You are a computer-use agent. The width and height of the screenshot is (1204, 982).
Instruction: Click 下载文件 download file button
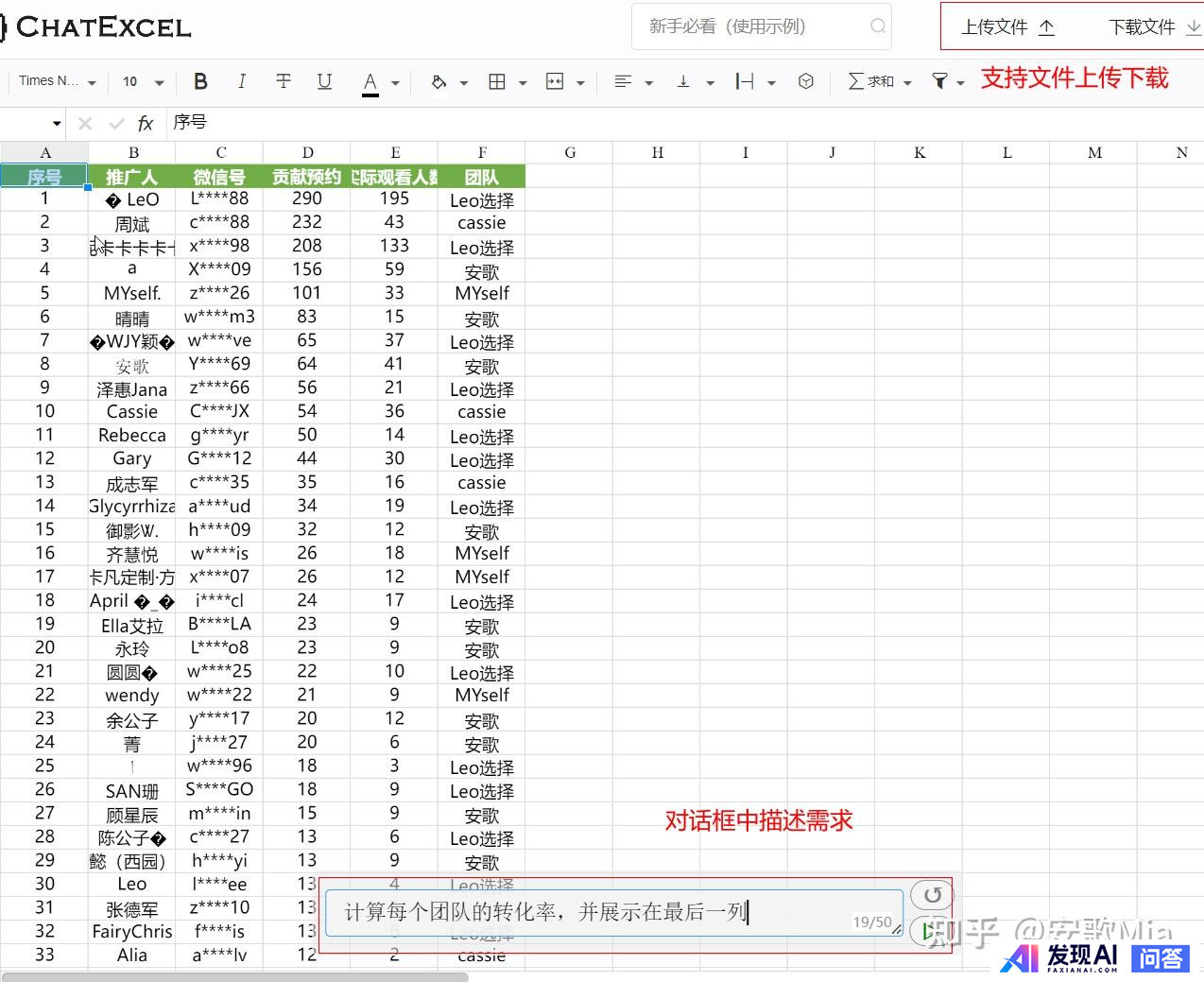click(x=1154, y=27)
